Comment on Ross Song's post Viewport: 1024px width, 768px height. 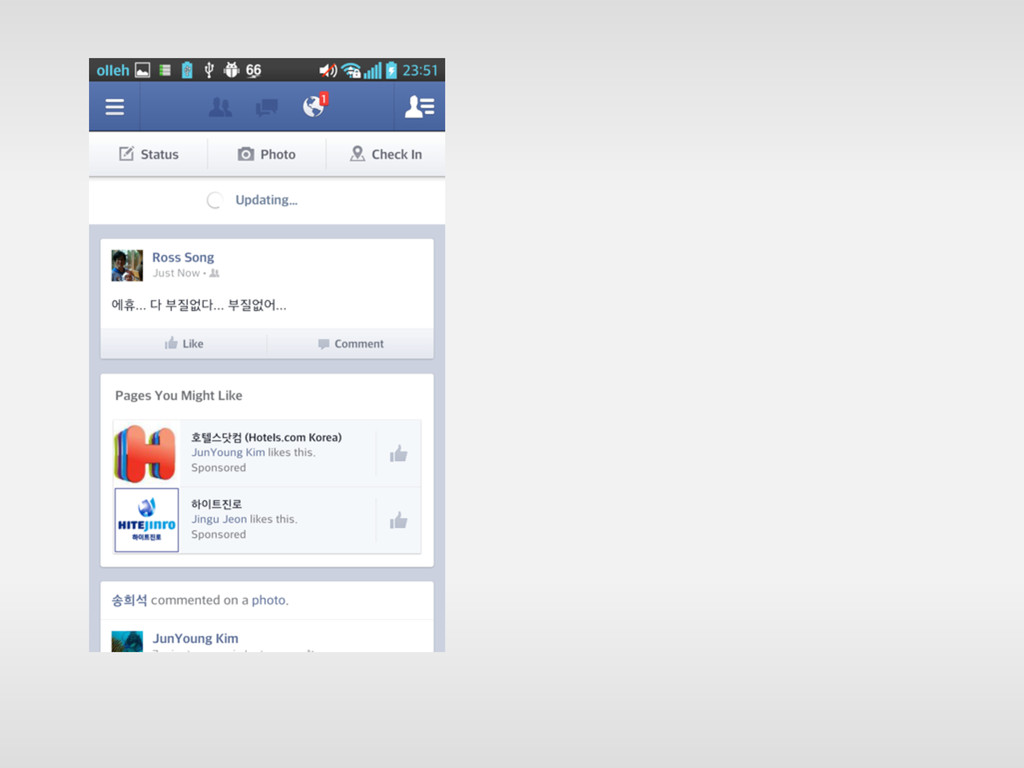(x=351, y=344)
